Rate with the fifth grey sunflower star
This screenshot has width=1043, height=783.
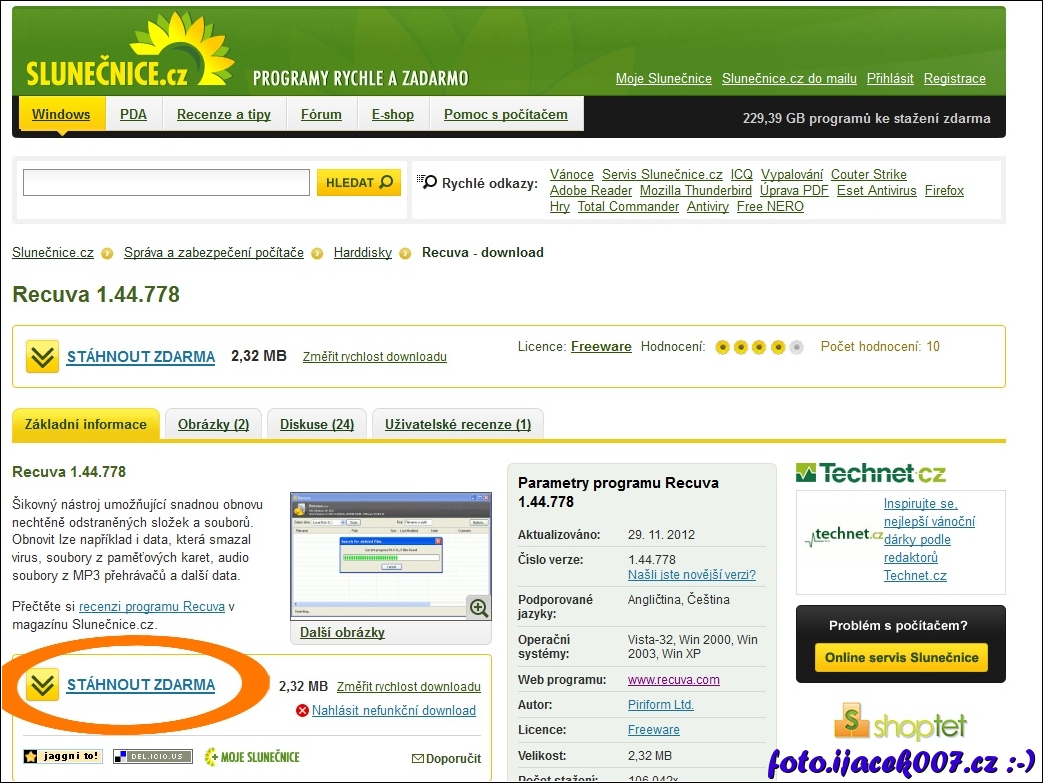pos(796,348)
